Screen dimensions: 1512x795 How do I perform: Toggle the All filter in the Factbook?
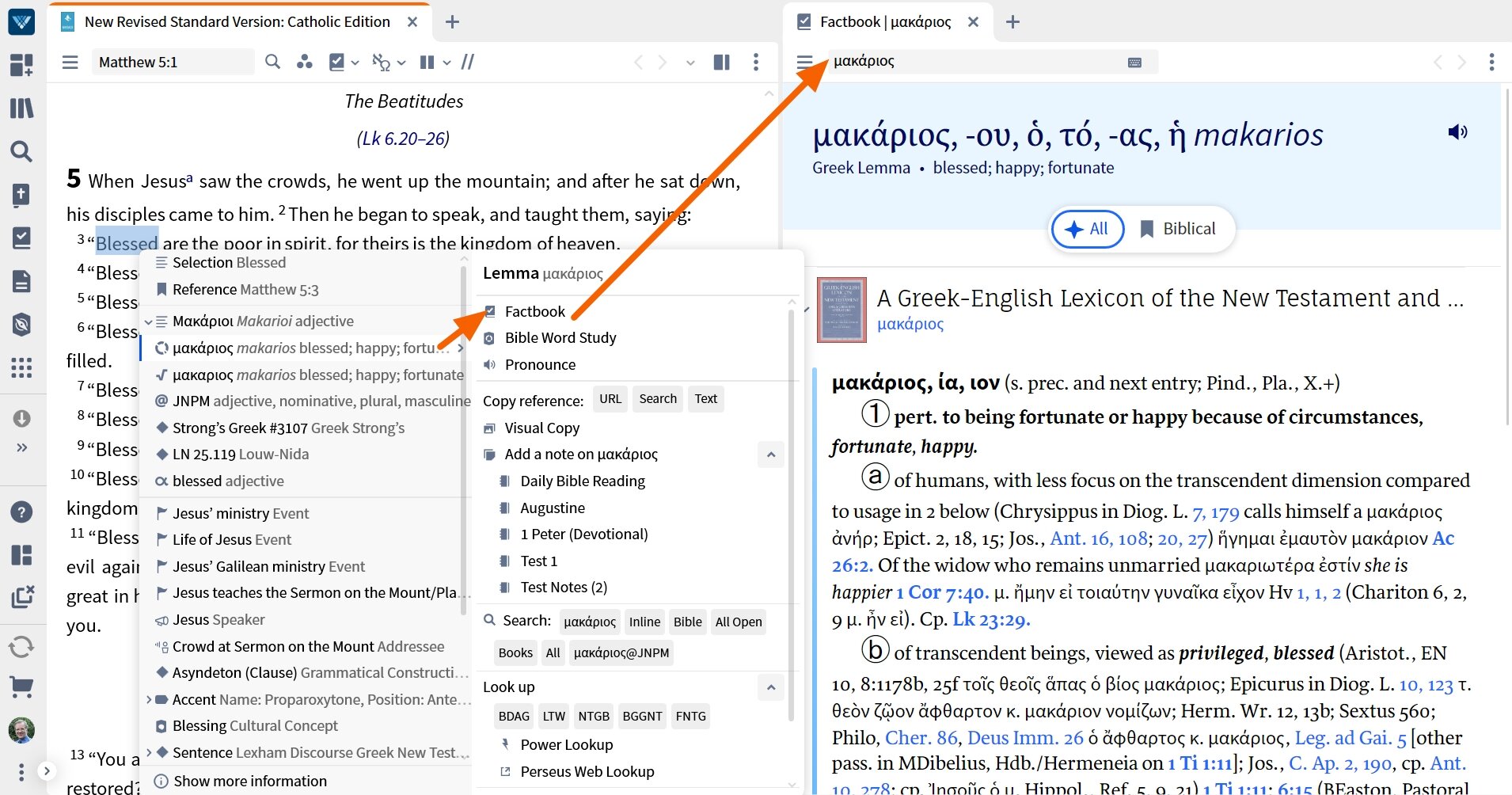tap(1088, 229)
